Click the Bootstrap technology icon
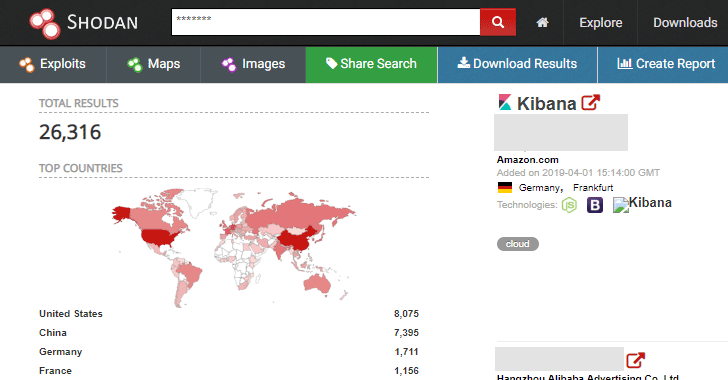Screen dimensions: 728x380 (x=595, y=205)
